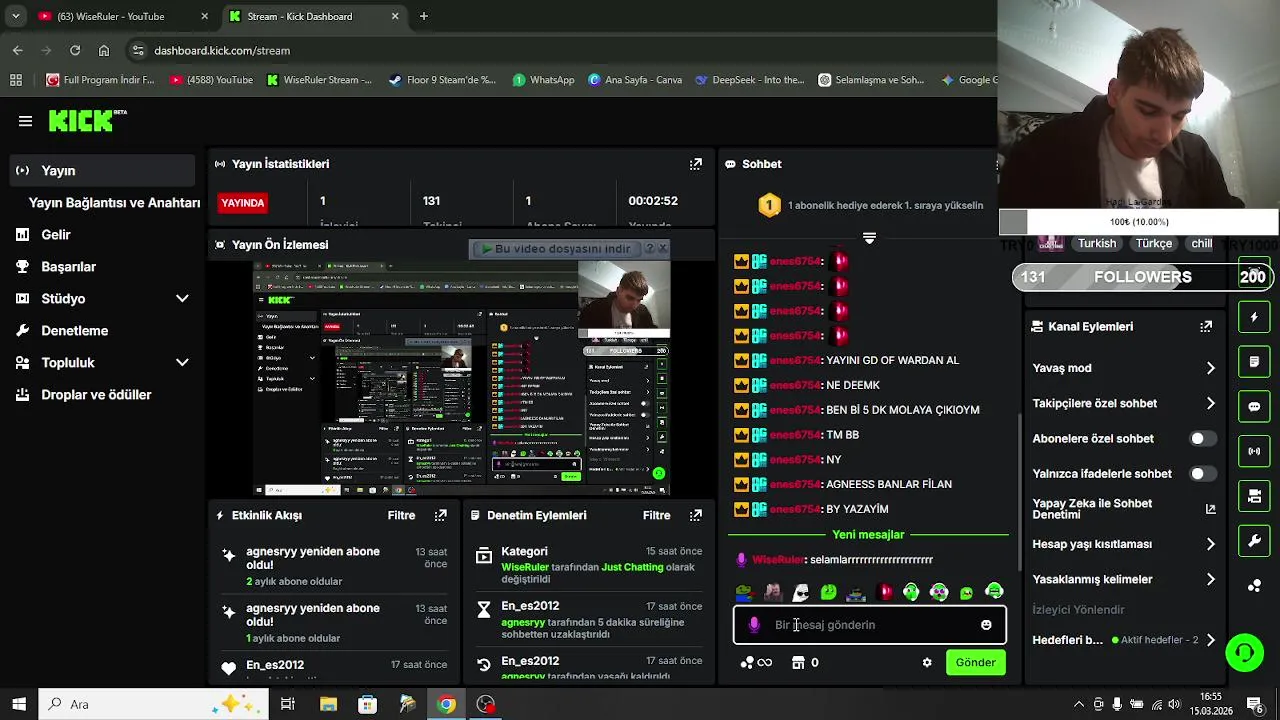The height and width of the screenshot is (720, 1280).
Task: Click the broadcast signal sidebar icon
Action: pyautogui.click(x=1254, y=451)
